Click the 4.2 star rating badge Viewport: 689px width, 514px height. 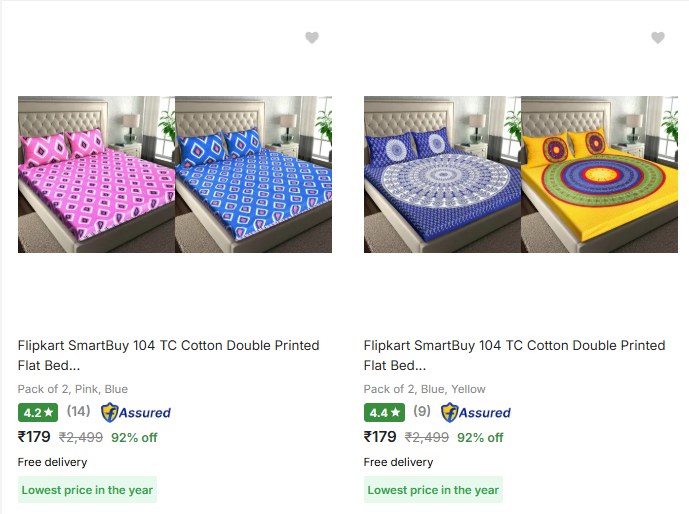click(x=38, y=412)
